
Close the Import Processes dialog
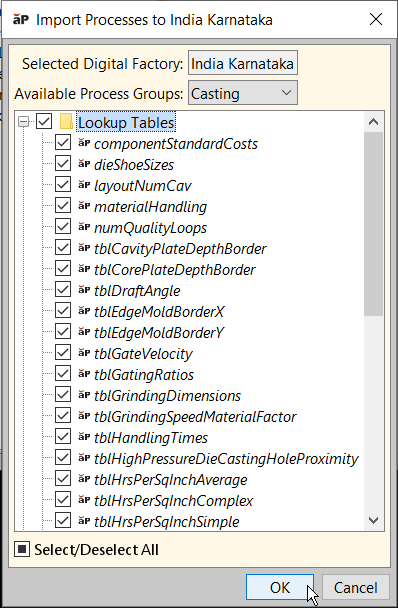[x=376, y=19]
